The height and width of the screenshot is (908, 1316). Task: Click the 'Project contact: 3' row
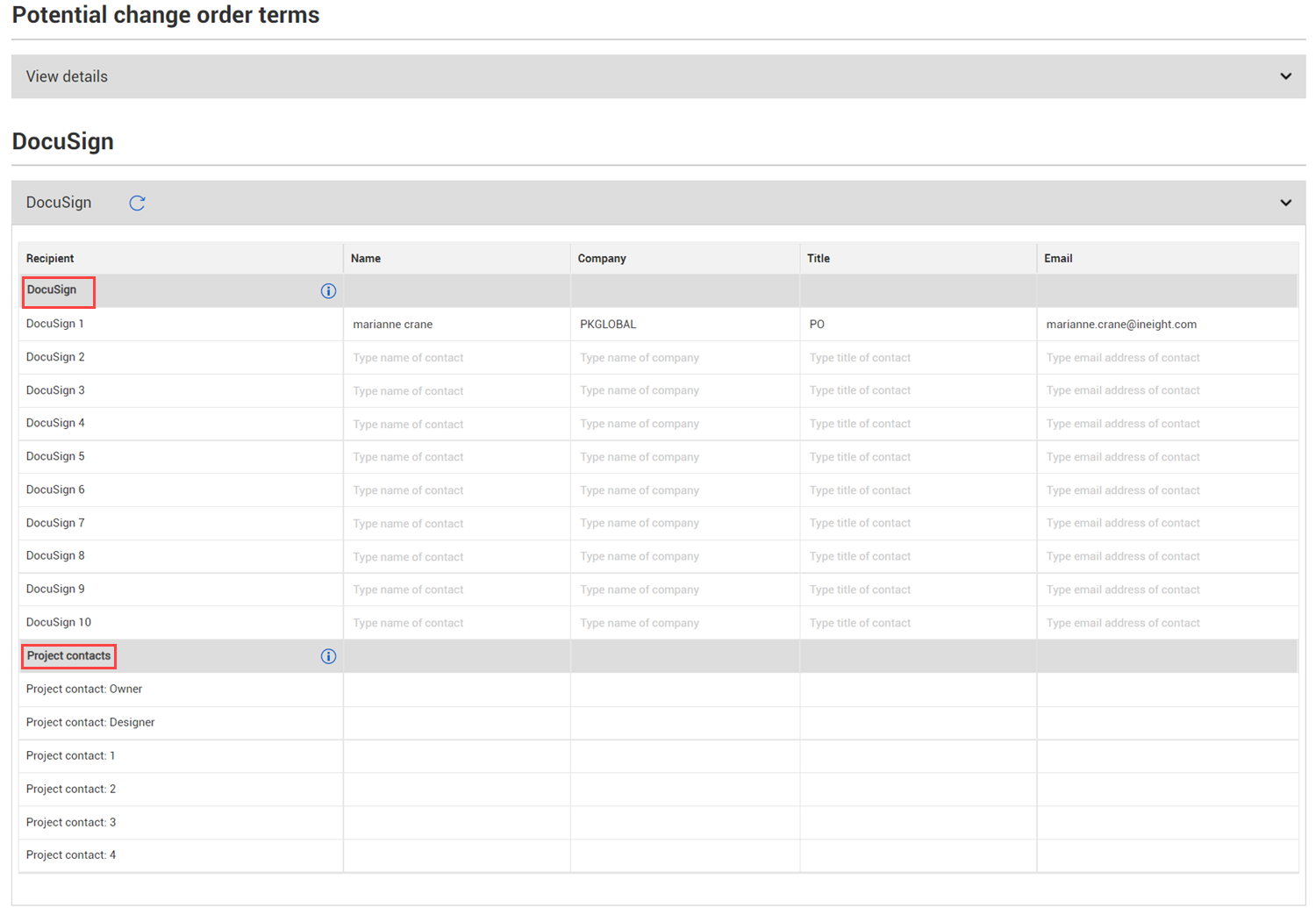pyautogui.click(x=658, y=823)
